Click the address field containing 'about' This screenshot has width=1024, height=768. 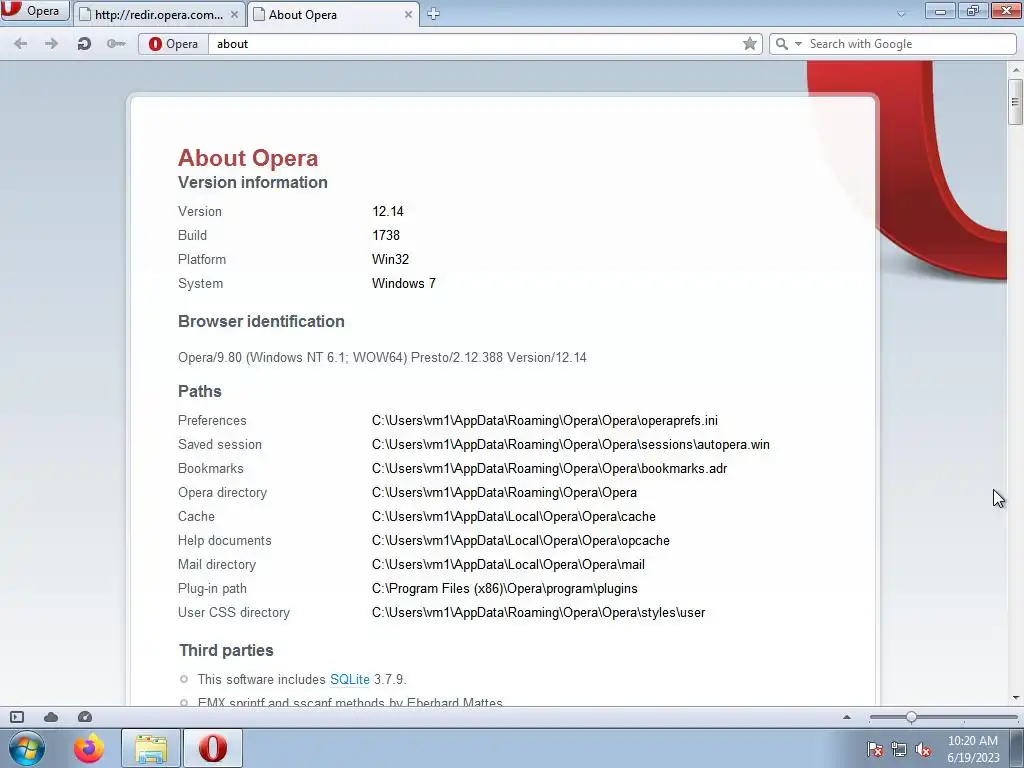[x=475, y=44]
